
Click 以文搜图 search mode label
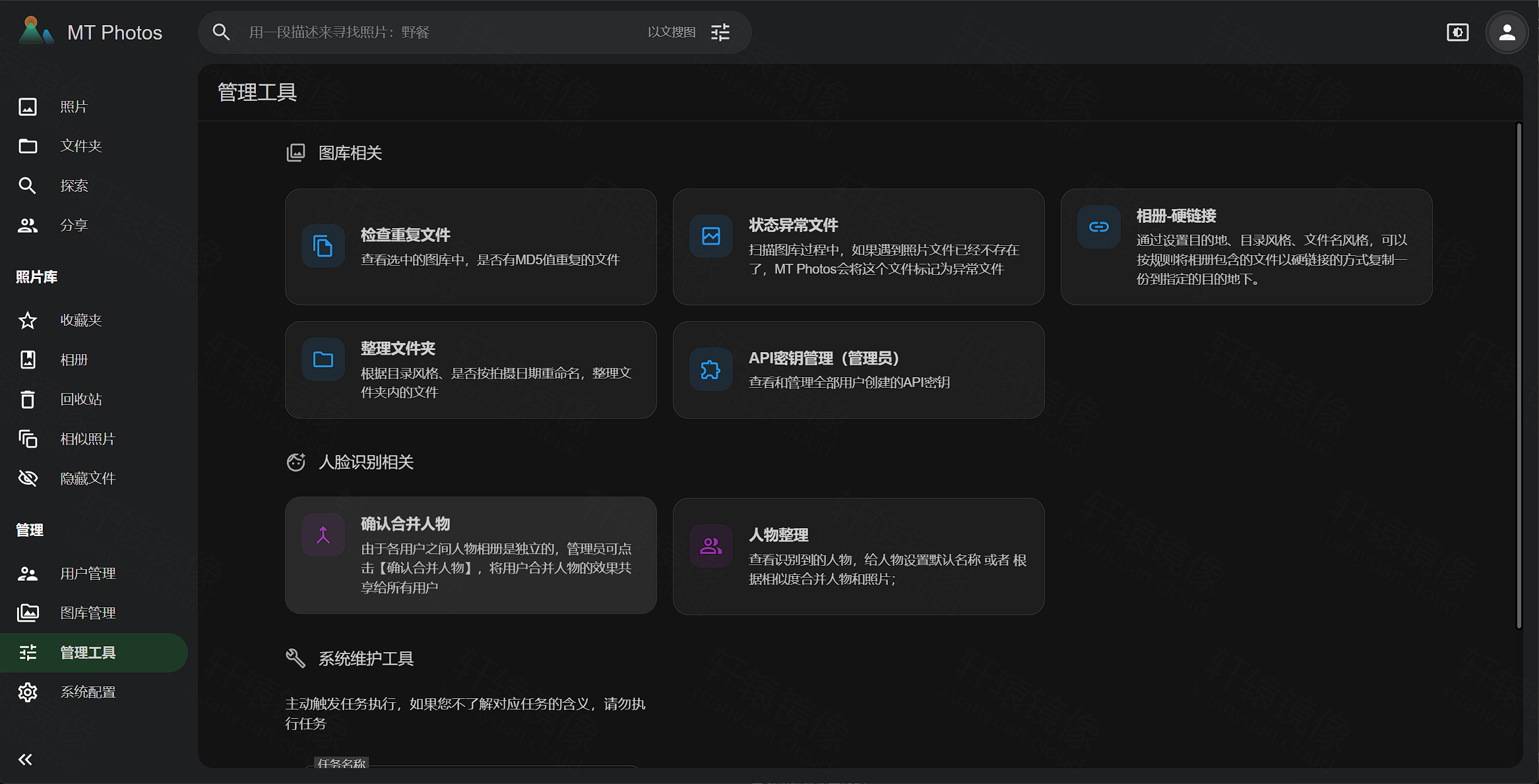click(672, 32)
